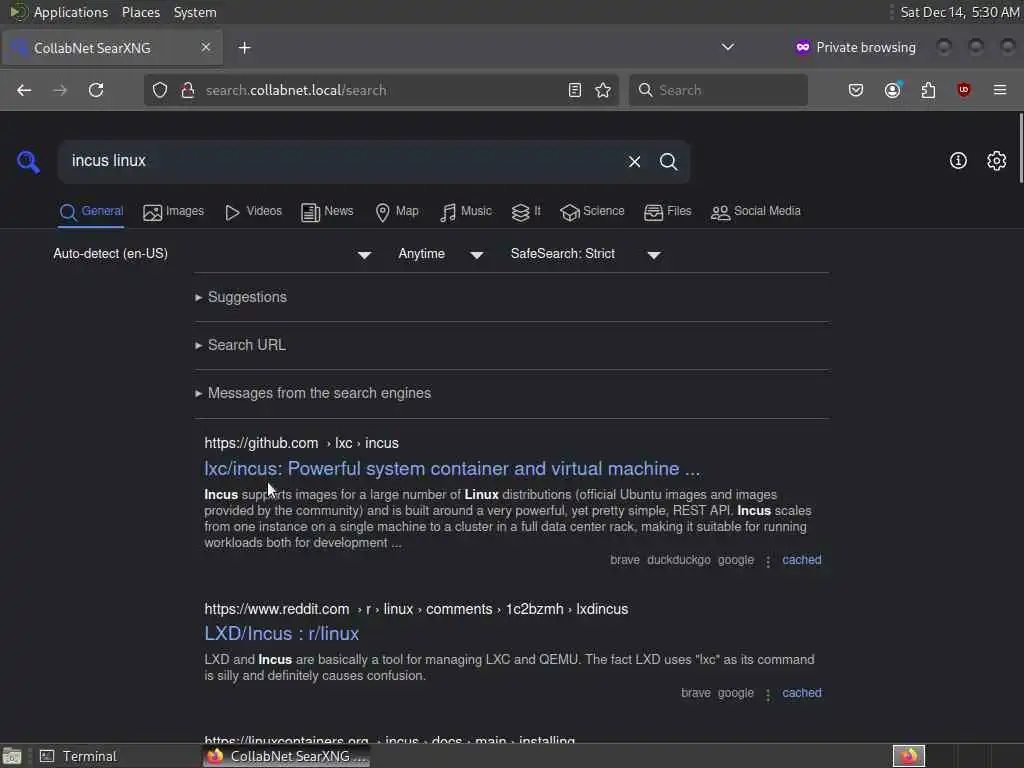The height and width of the screenshot is (768, 1024).
Task: Focus the Firefox toolbar Search box
Action: [x=718, y=90]
